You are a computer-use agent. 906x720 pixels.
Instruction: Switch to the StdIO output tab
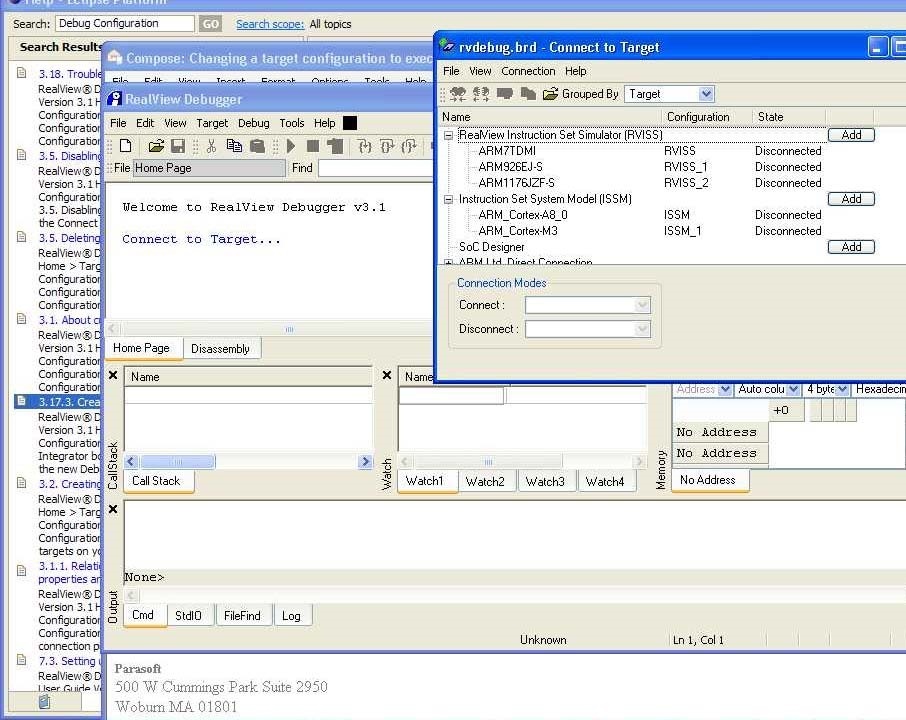188,616
